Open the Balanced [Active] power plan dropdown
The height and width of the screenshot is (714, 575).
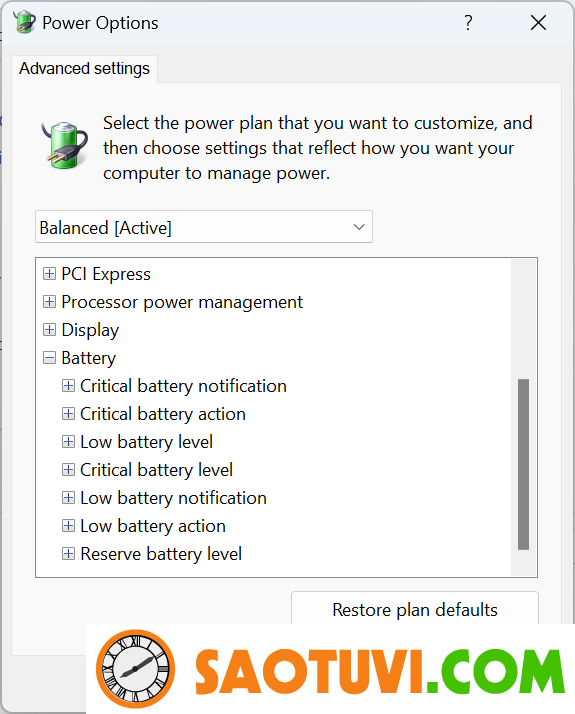[x=204, y=227]
